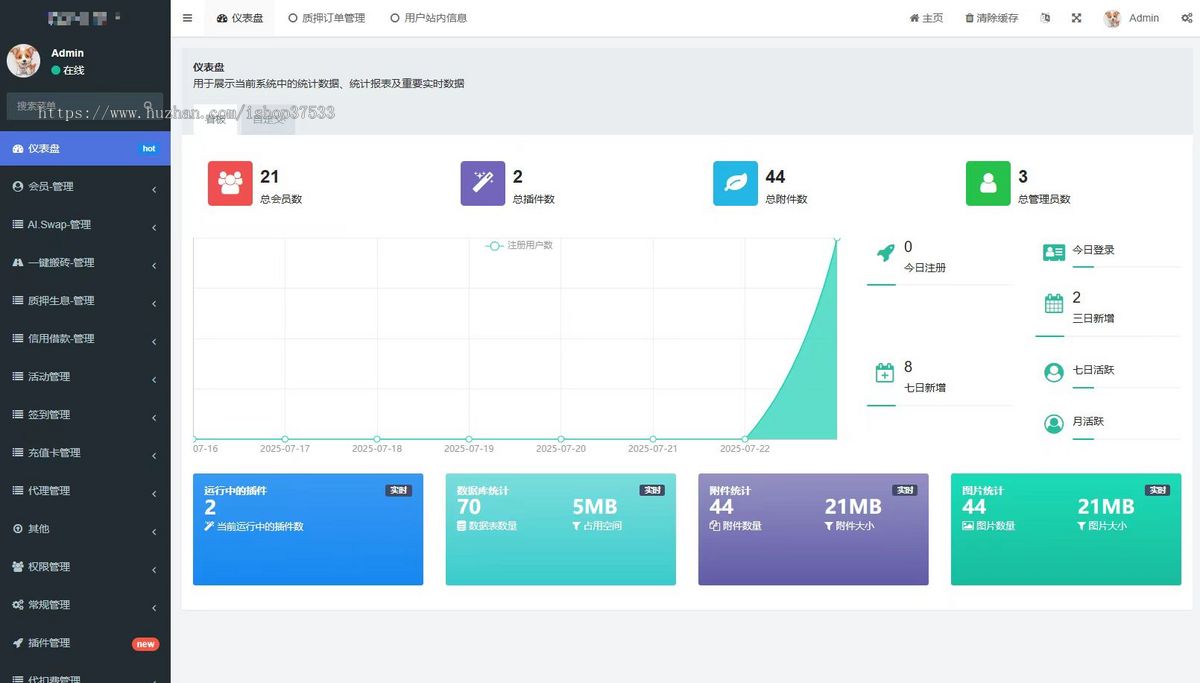Click the red new badge on 插件管理
Screen dimensions: 1200x683
146,644
